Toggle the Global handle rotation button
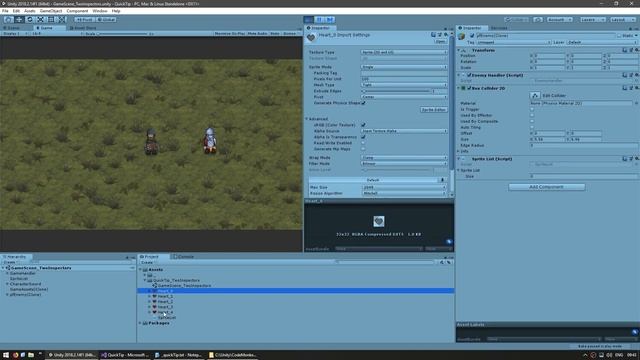The width and height of the screenshot is (640, 360). pos(106,20)
